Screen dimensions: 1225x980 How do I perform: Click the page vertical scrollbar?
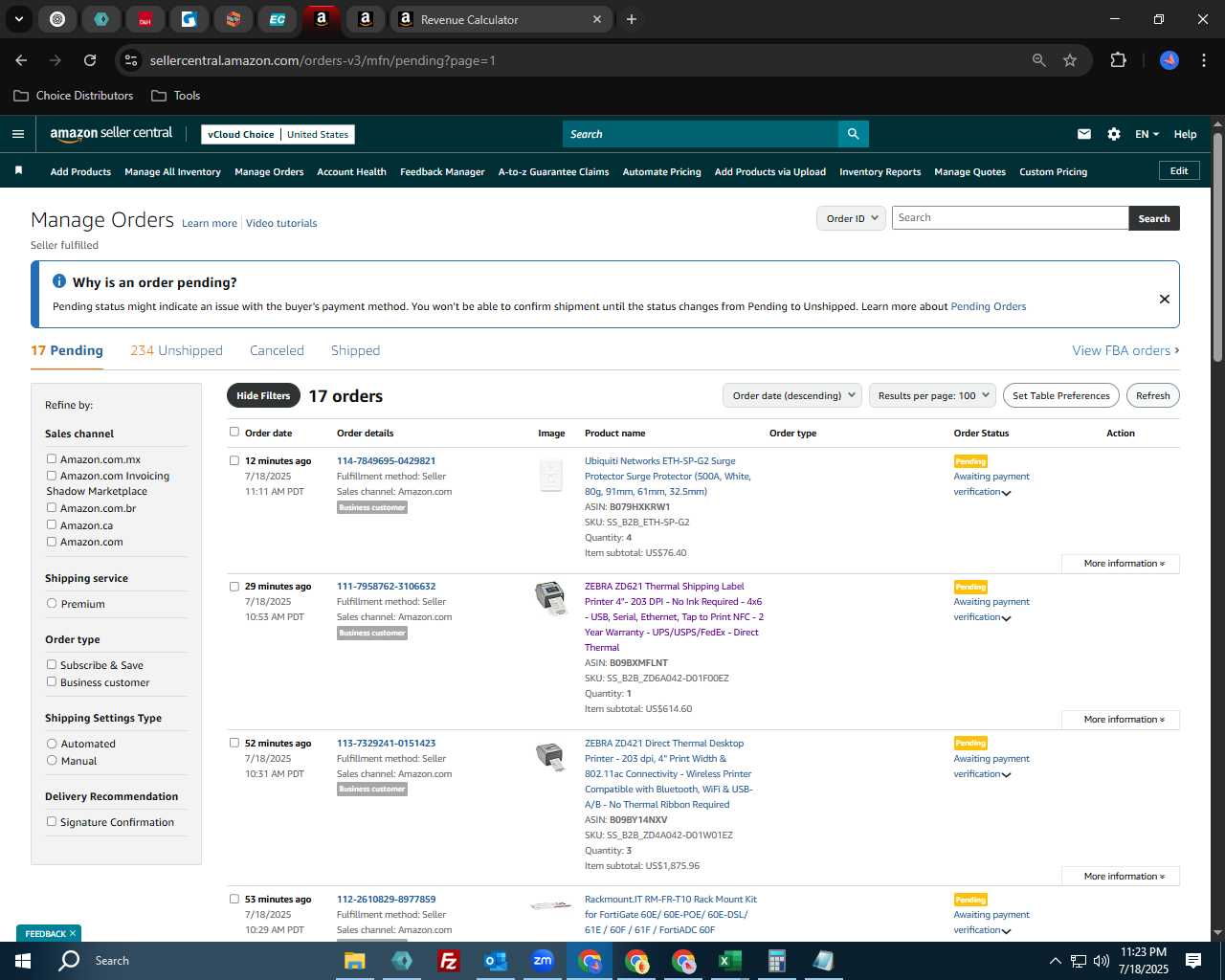point(1217,247)
